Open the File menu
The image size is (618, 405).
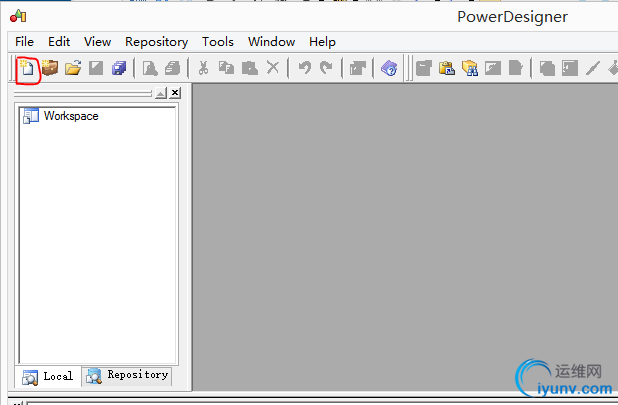pos(24,41)
